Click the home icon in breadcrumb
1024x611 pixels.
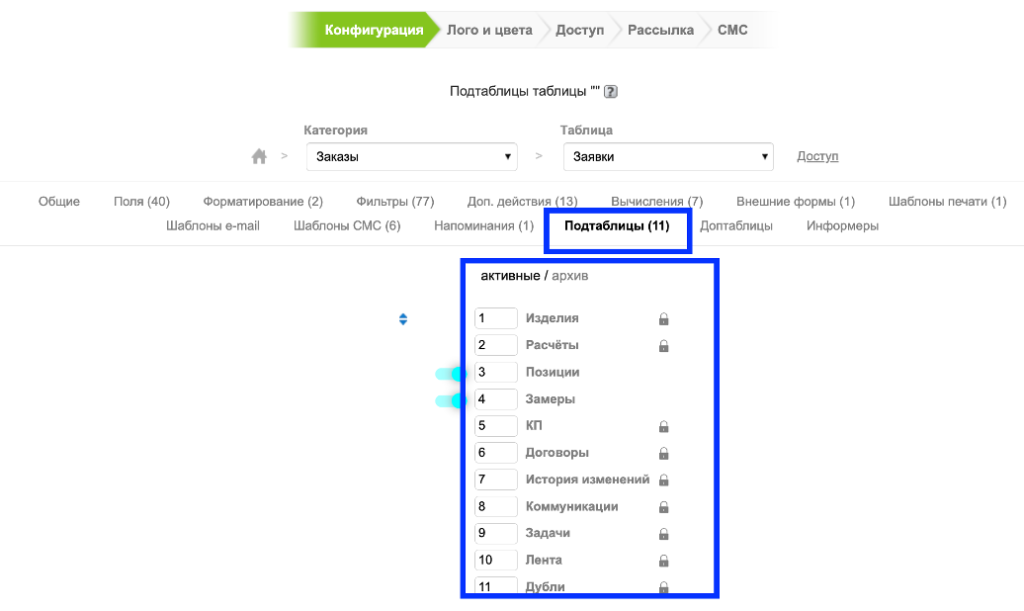tap(259, 157)
